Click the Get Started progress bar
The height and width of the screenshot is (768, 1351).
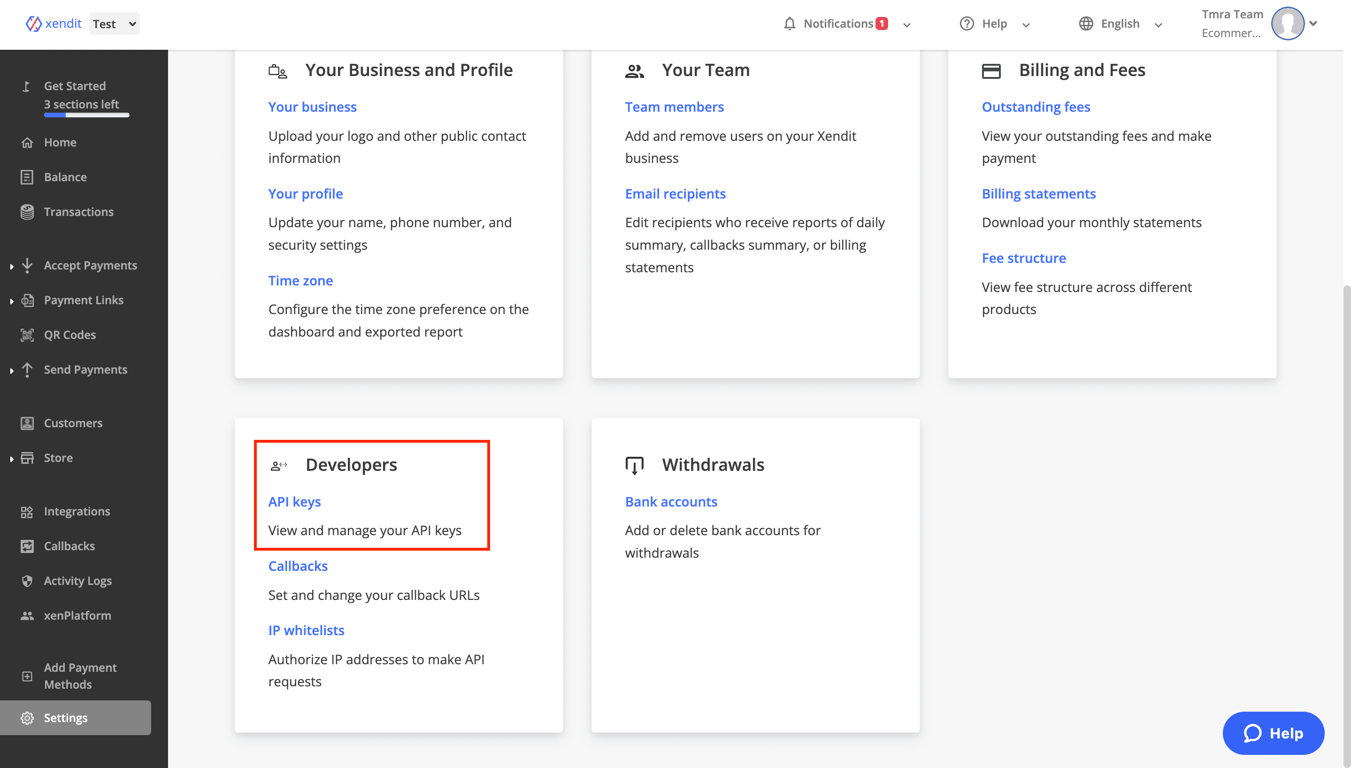pos(86,115)
